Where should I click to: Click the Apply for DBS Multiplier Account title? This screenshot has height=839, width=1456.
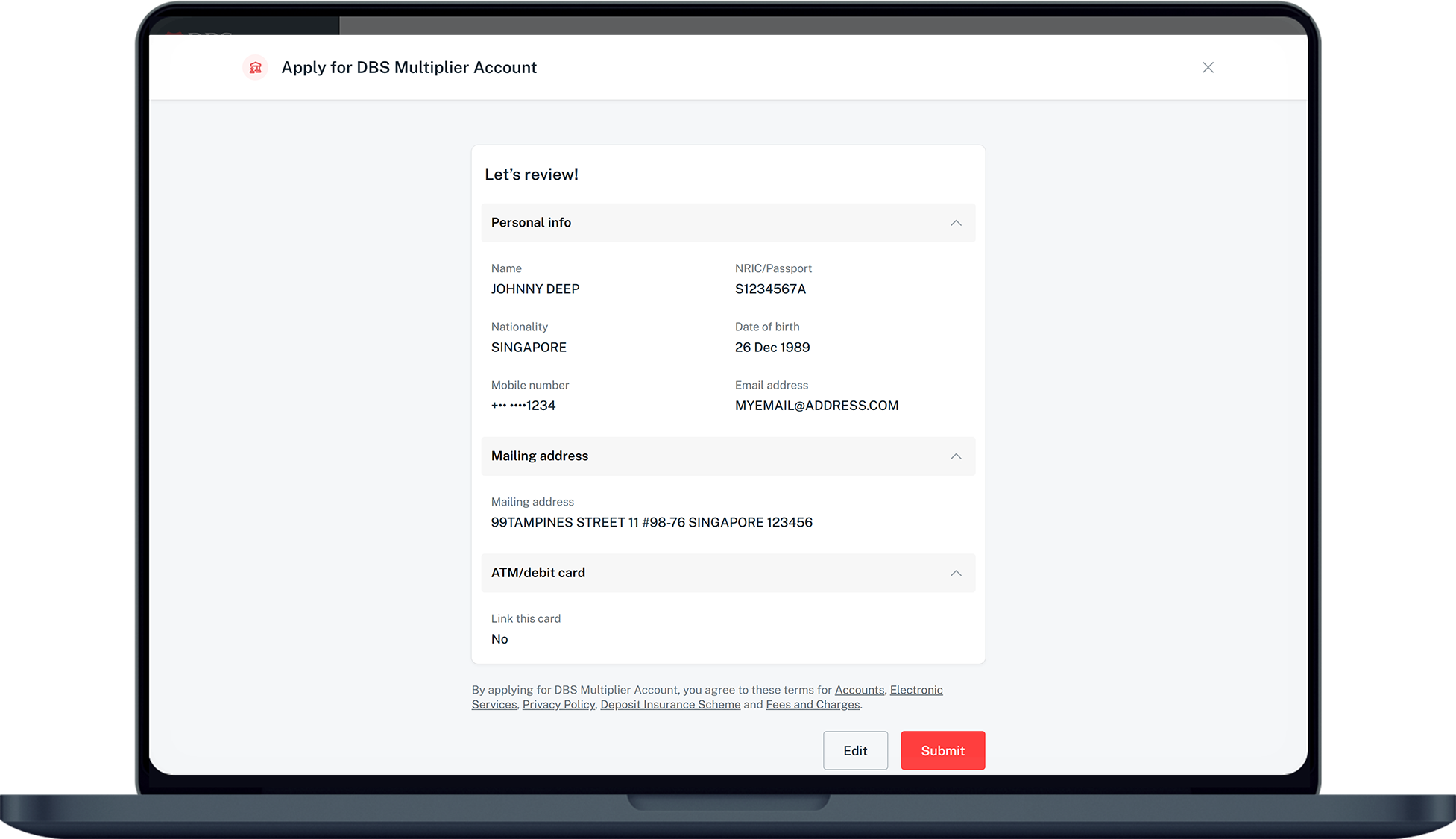(x=409, y=67)
